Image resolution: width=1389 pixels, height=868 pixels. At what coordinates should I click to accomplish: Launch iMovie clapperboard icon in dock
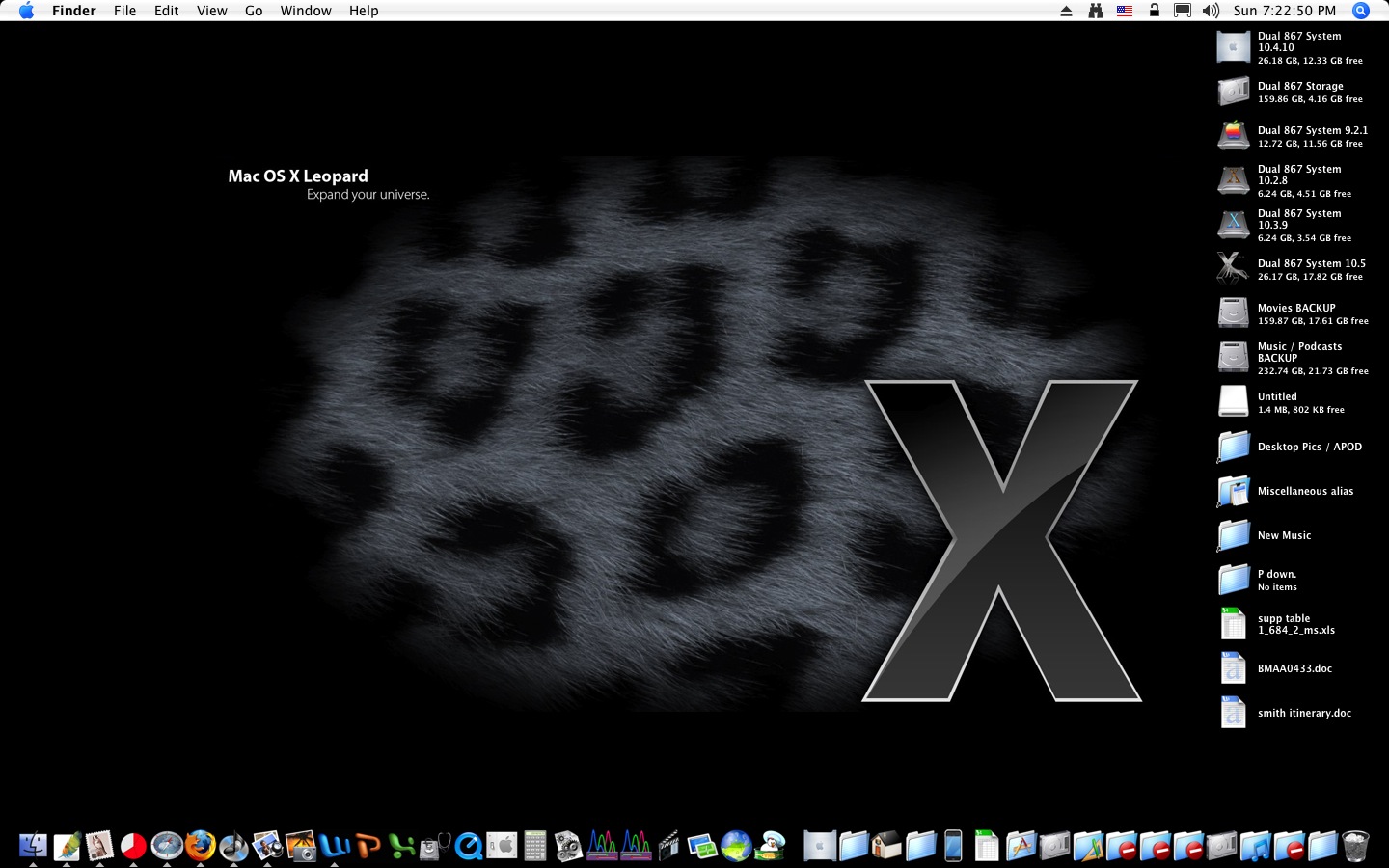668,846
